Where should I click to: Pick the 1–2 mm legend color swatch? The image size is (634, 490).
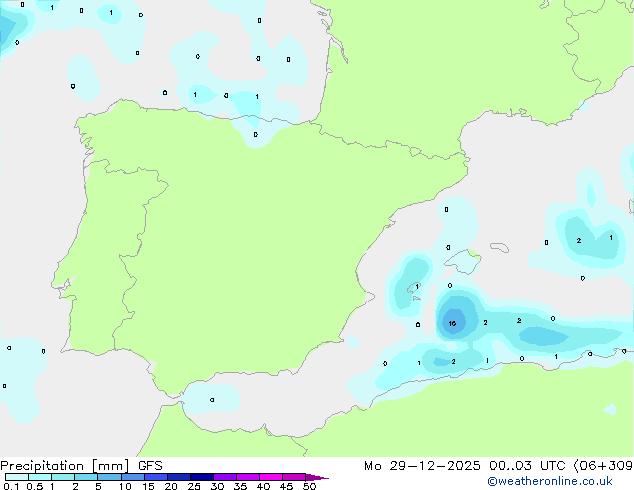click(x=63, y=477)
